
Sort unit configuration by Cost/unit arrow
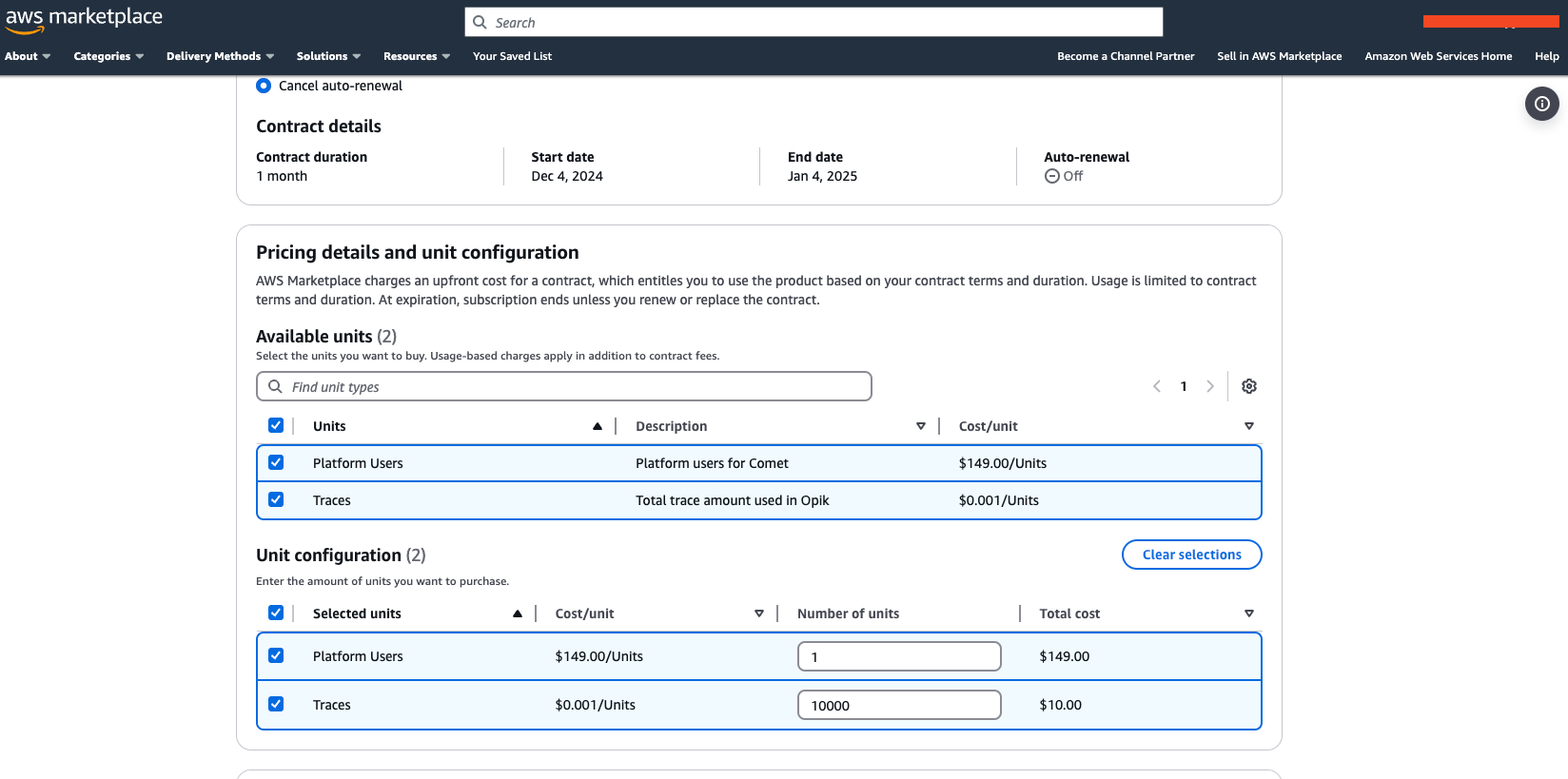759,613
